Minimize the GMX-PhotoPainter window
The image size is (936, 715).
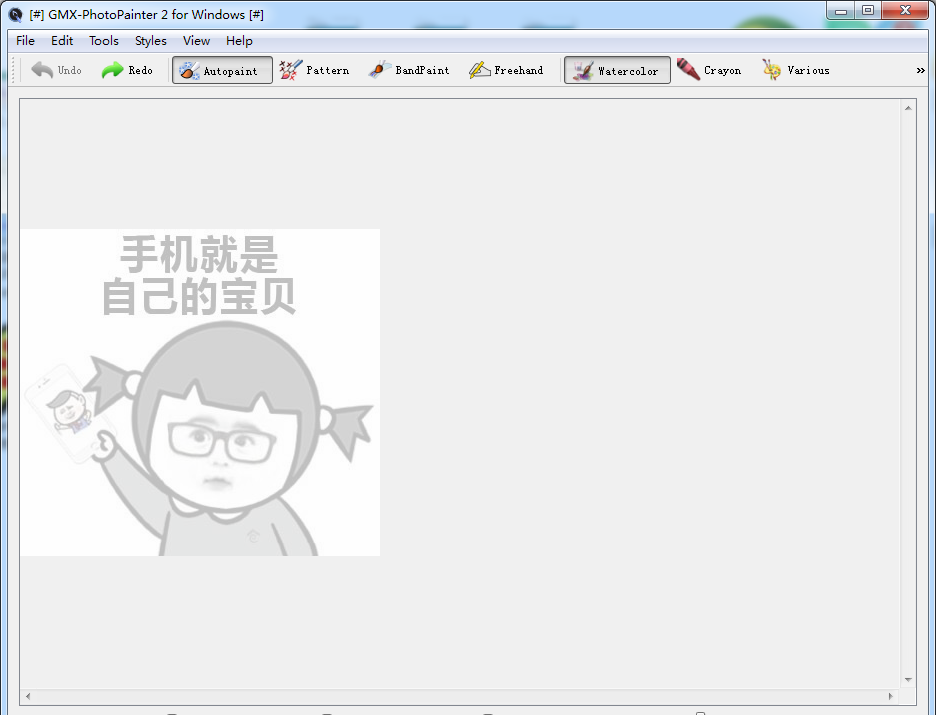click(841, 10)
